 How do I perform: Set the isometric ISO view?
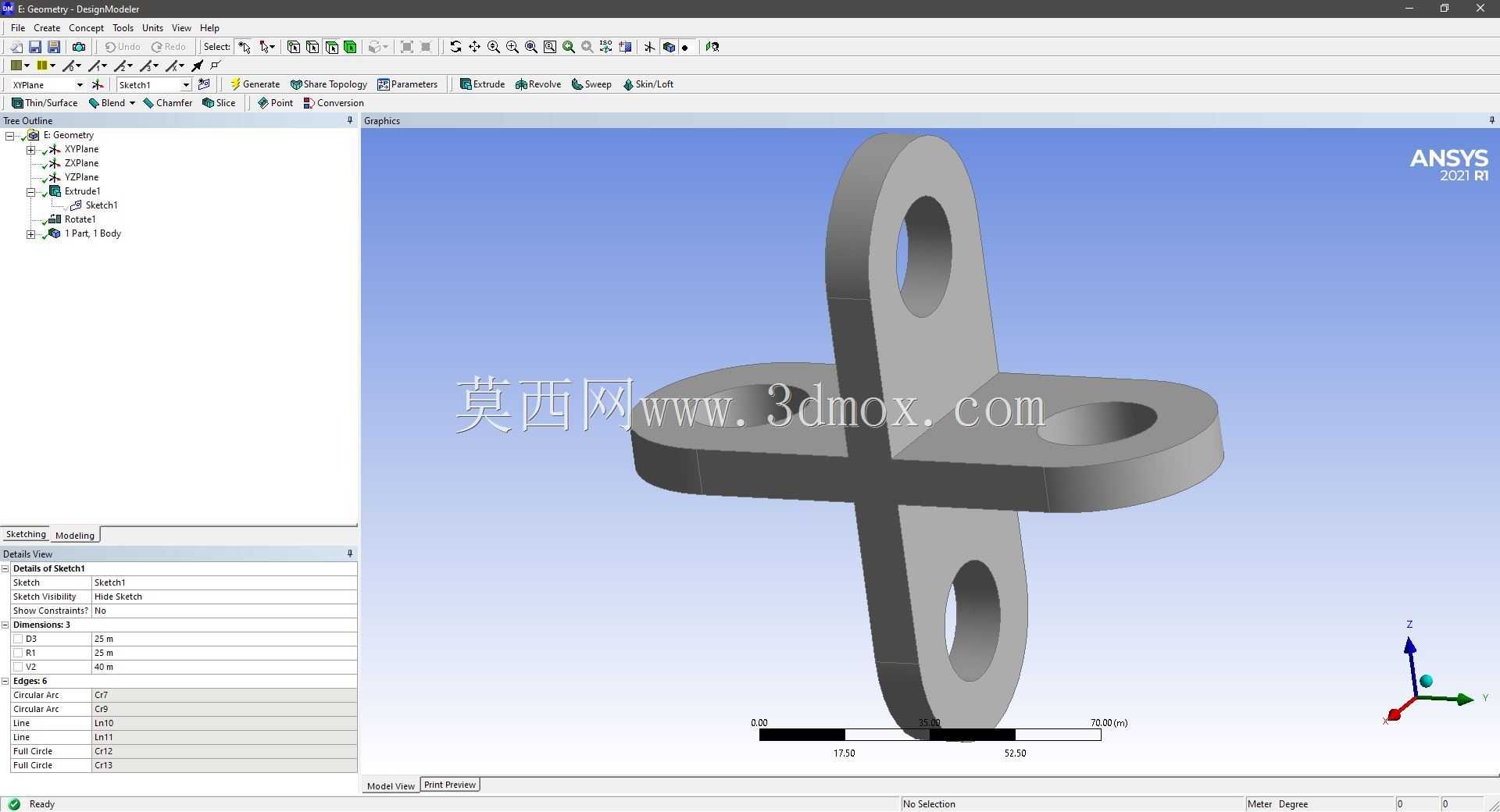(x=606, y=47)
